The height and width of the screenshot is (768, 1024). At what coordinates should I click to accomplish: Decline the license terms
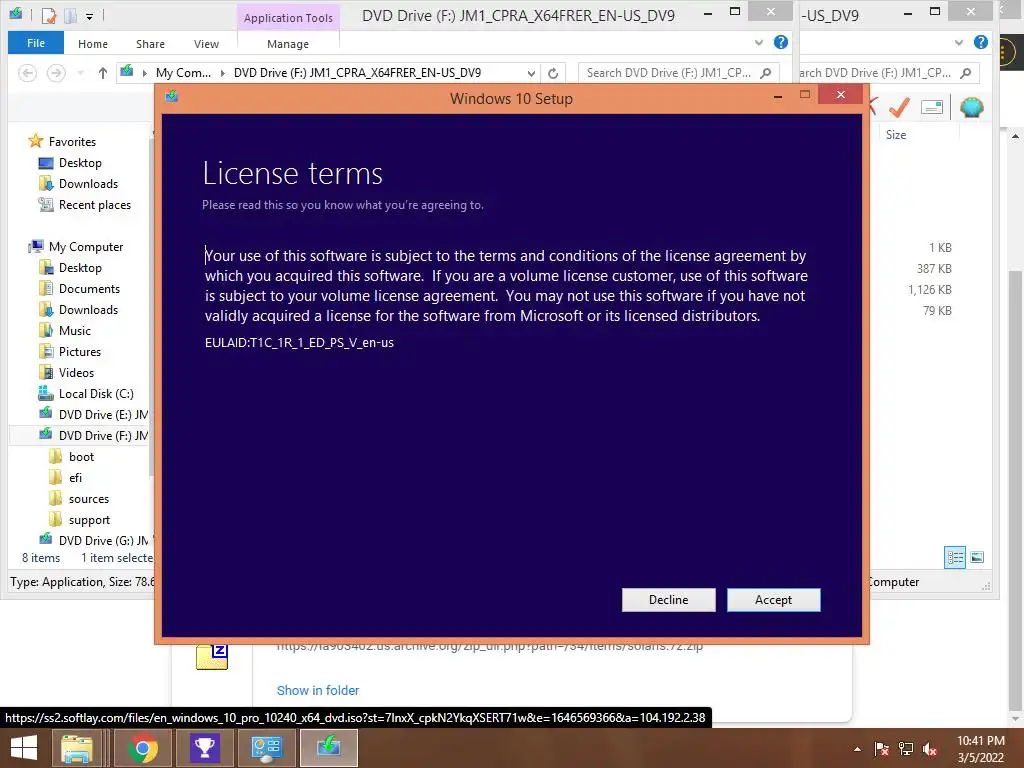coord(668,600)
